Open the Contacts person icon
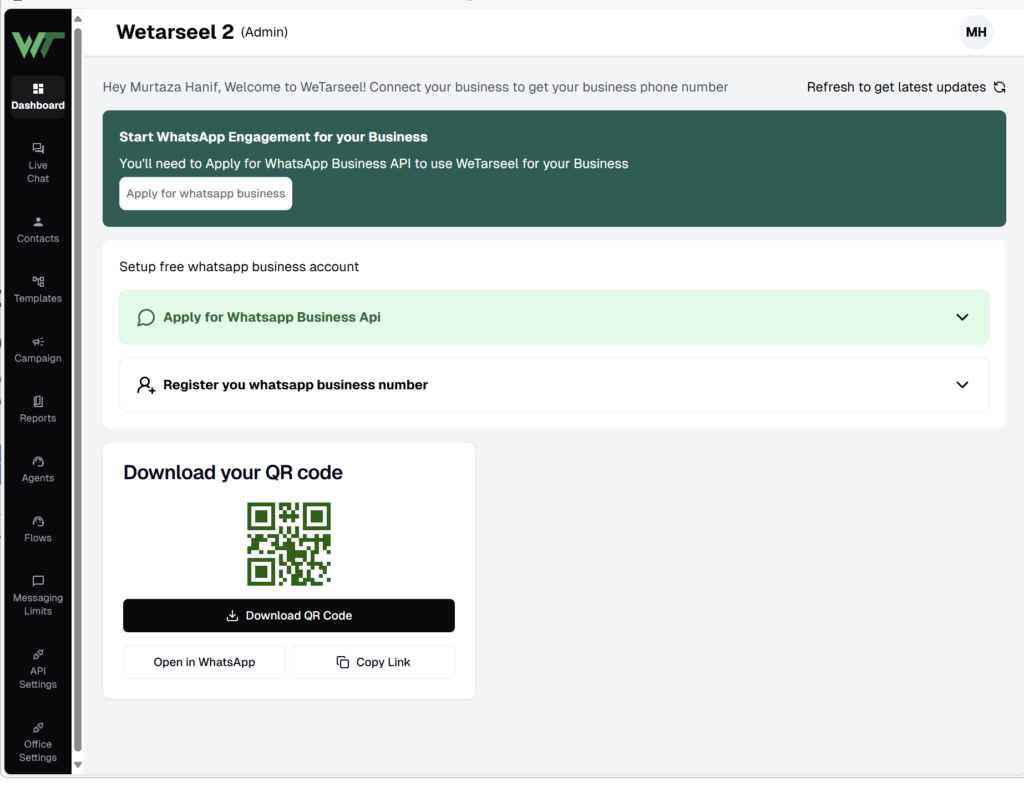1024x787 pixels. [38, 221]
